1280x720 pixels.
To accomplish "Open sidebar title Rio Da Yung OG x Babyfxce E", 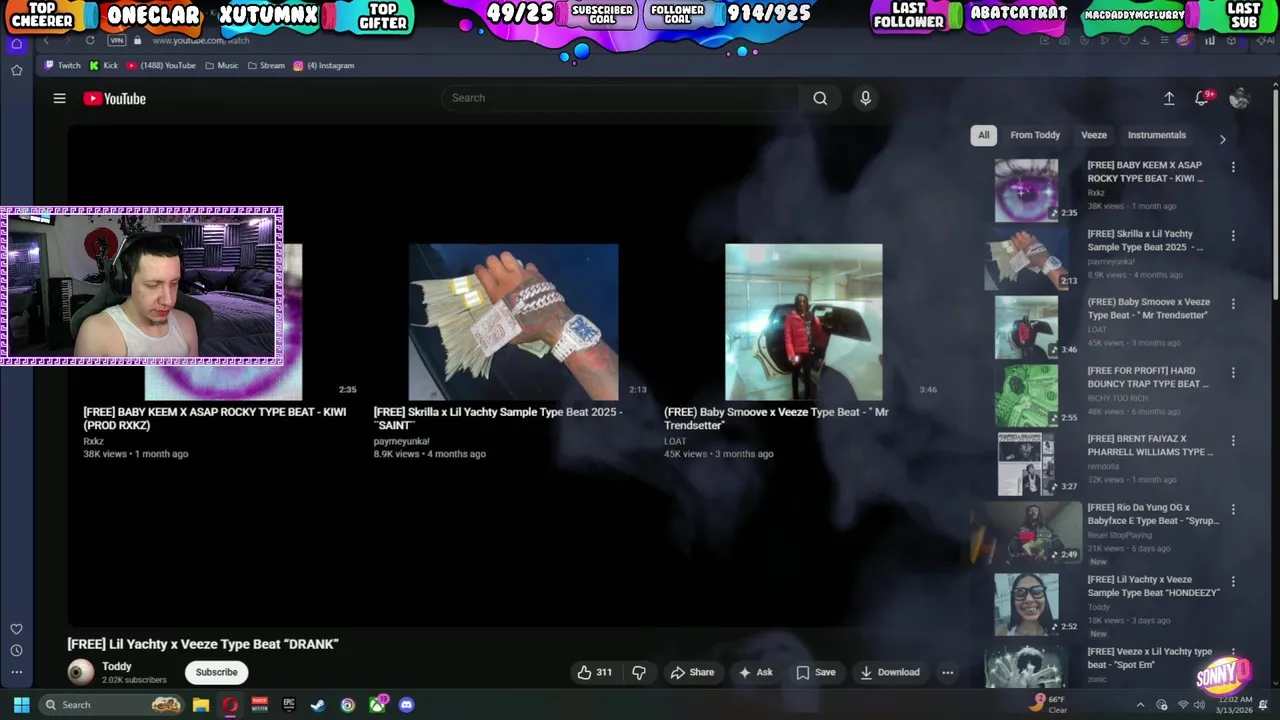I will pos(1153,514).
